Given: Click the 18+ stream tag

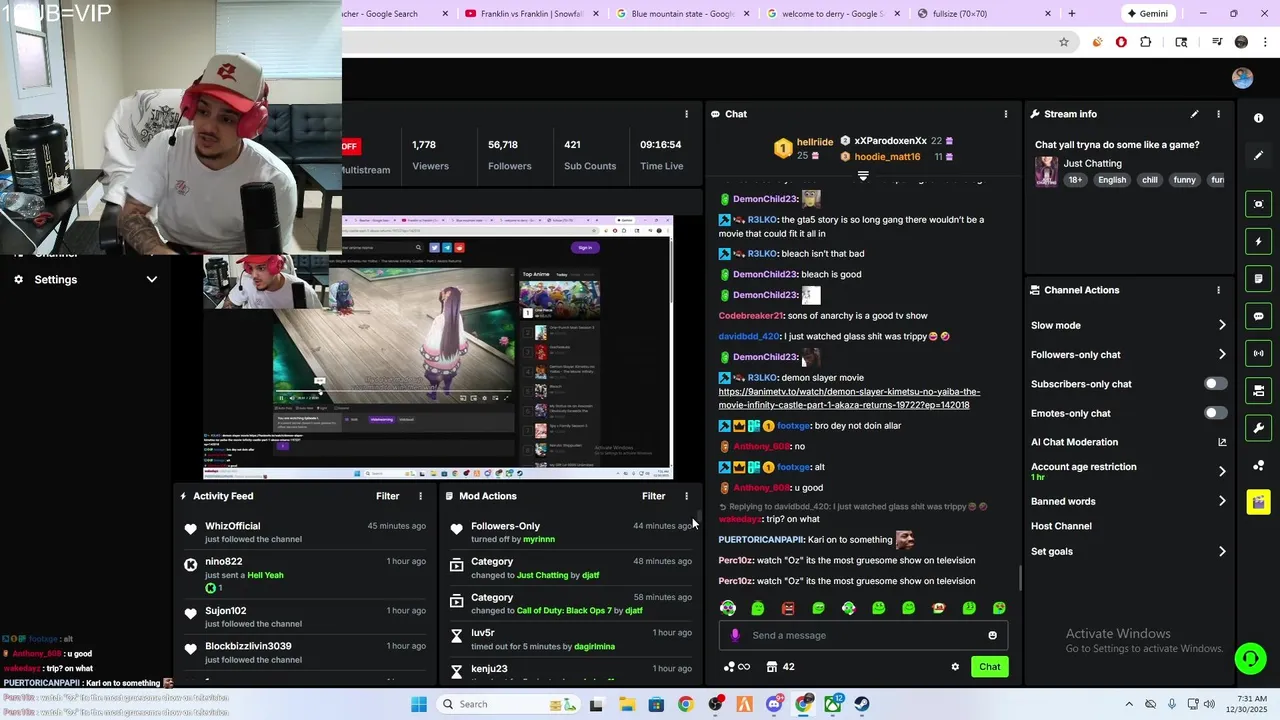Looking at the screenshot, I should pos(1075,180).
